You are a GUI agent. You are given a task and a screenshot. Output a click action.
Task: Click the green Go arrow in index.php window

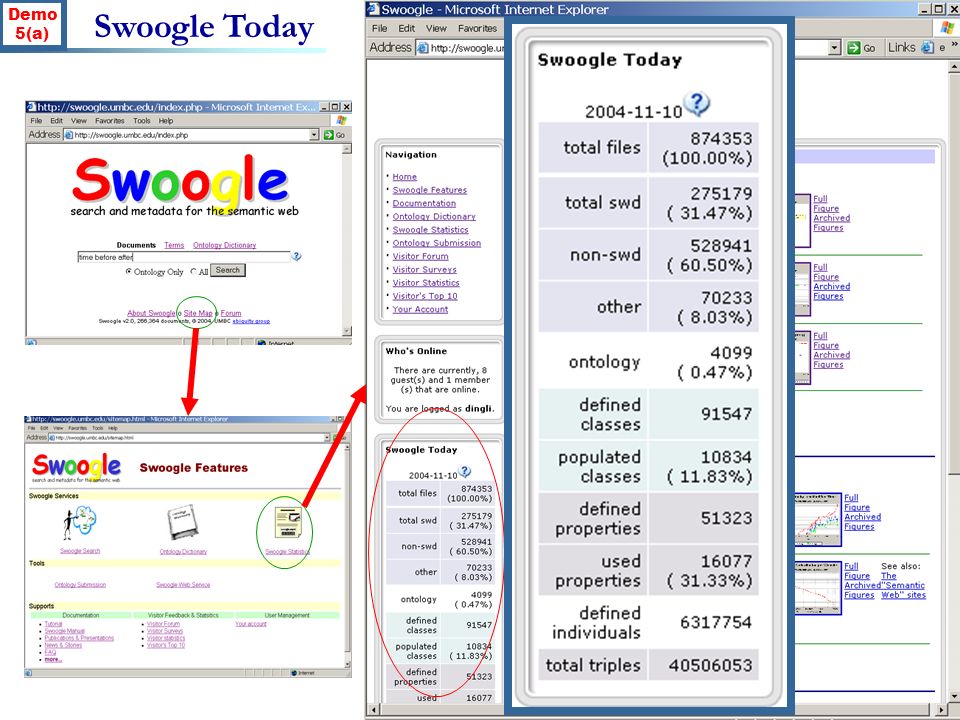pos(329,135)
